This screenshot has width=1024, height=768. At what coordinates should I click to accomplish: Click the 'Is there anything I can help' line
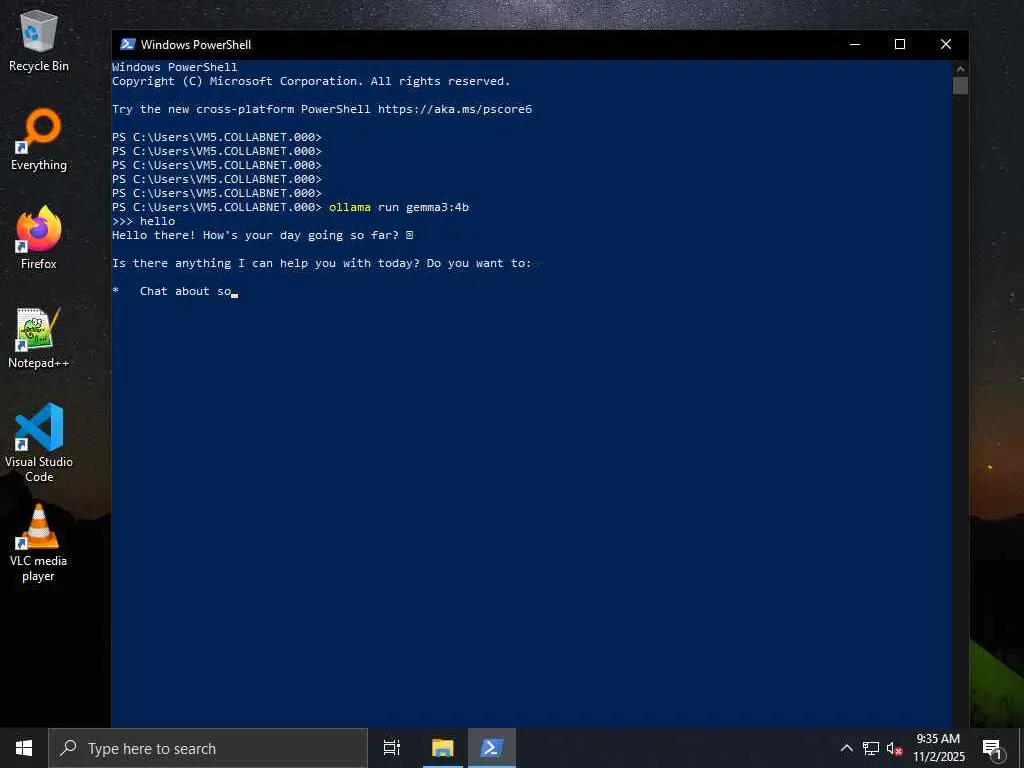click(322, 263)
